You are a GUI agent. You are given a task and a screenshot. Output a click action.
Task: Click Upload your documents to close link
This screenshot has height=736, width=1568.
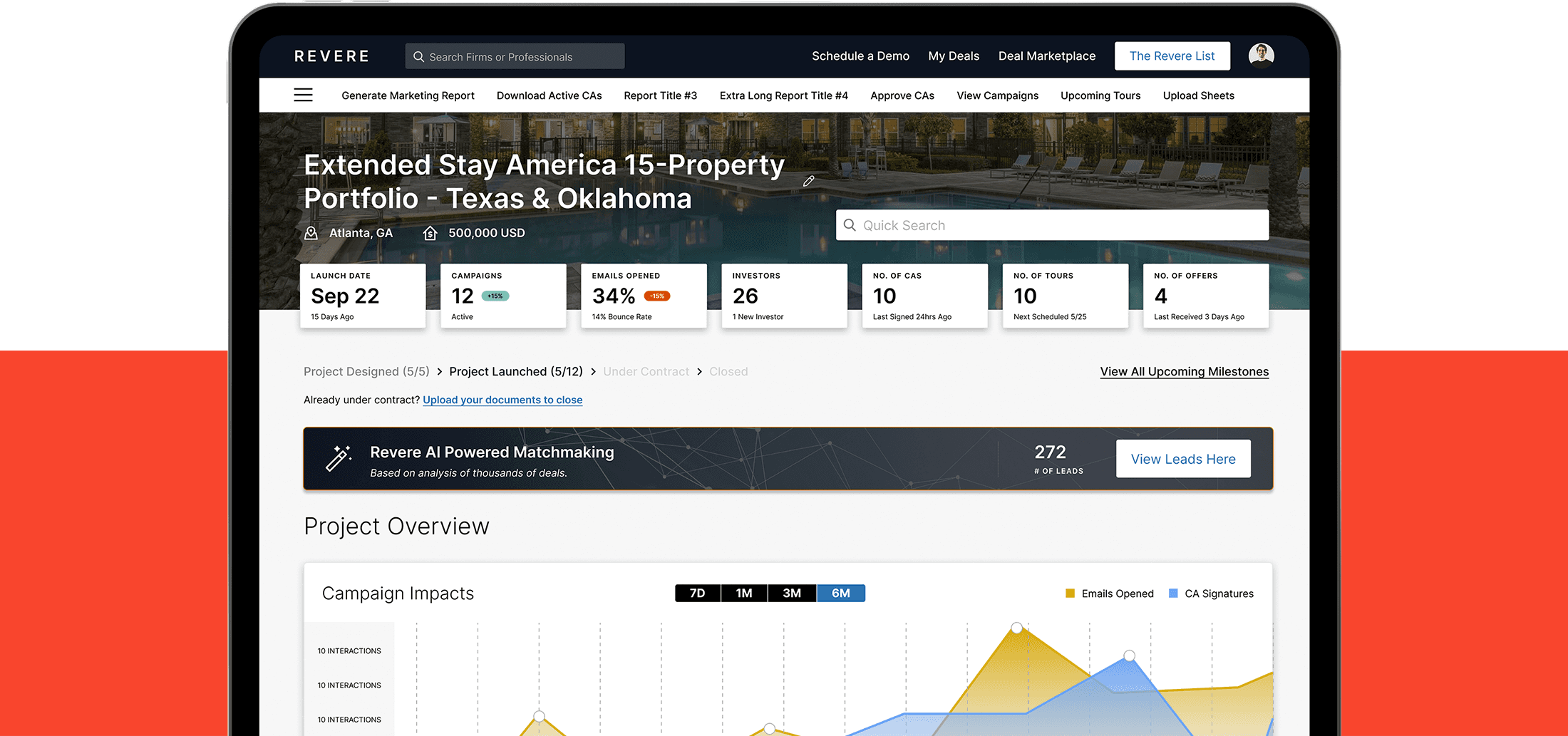click(502, 400)
